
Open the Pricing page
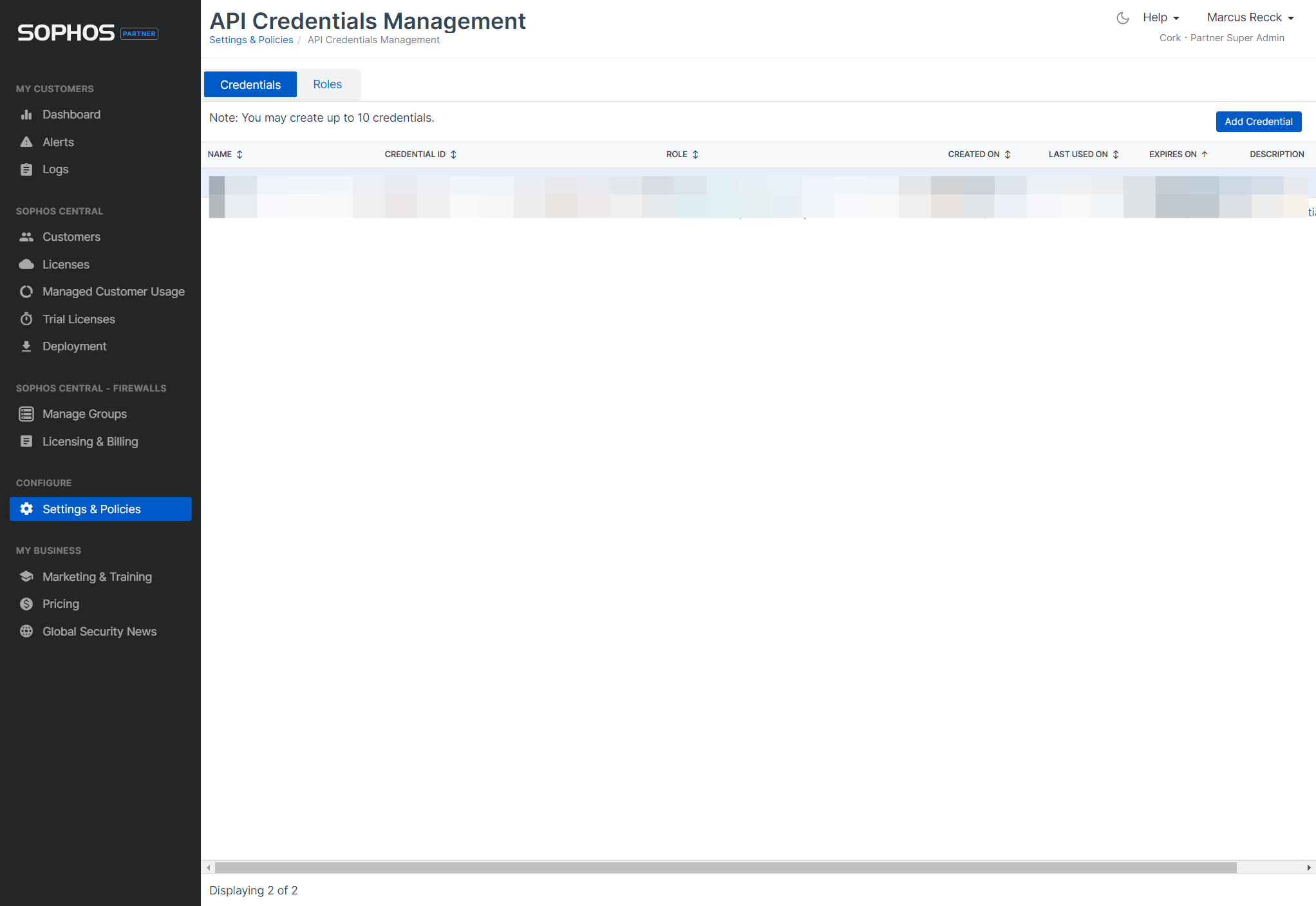click(61, 604)
